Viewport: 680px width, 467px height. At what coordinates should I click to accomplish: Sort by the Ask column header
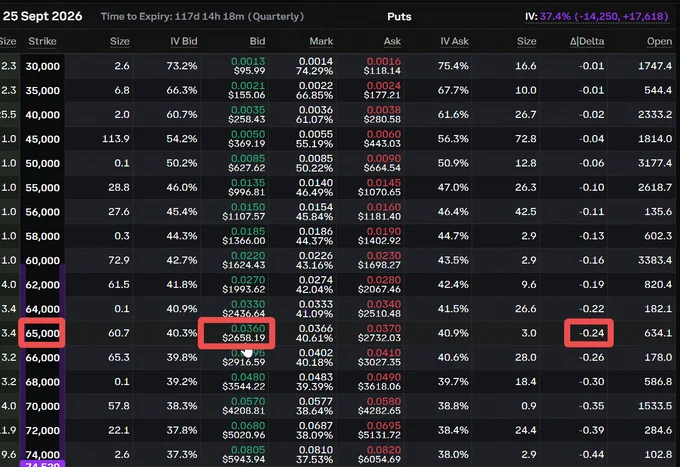[x=392, y=41]
